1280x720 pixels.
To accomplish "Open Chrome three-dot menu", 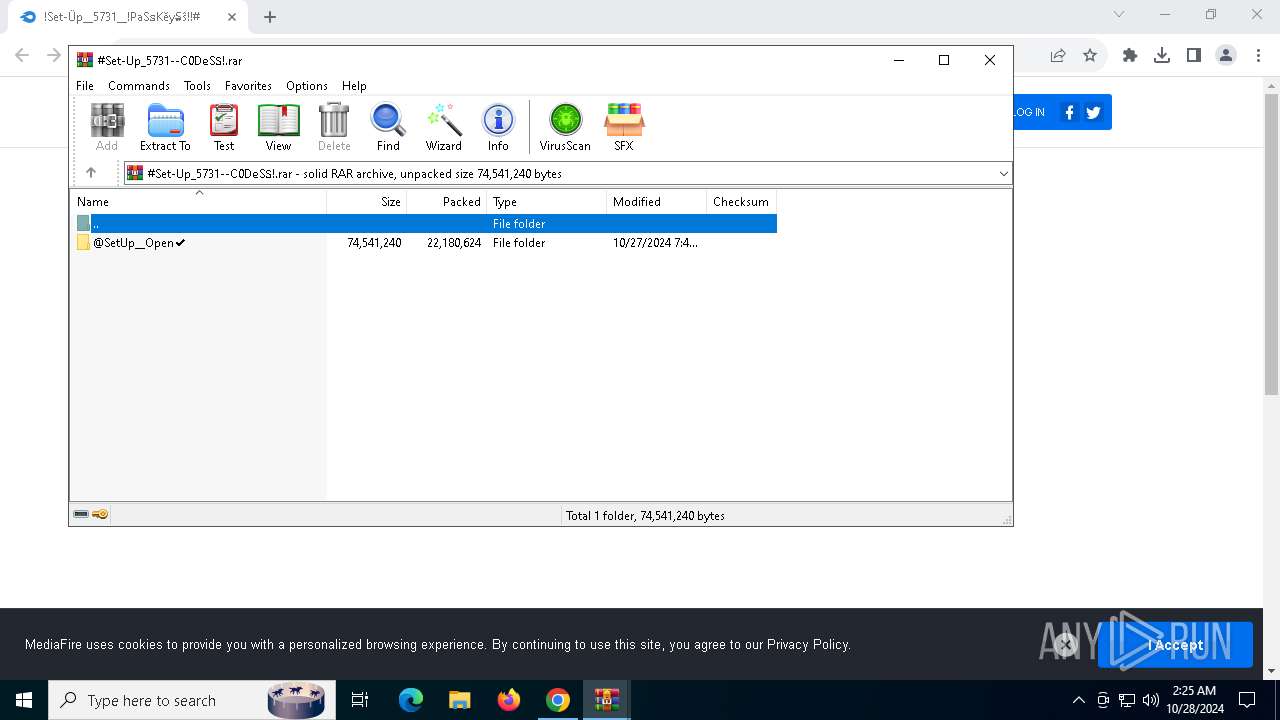I will (x=1257, y=56).
